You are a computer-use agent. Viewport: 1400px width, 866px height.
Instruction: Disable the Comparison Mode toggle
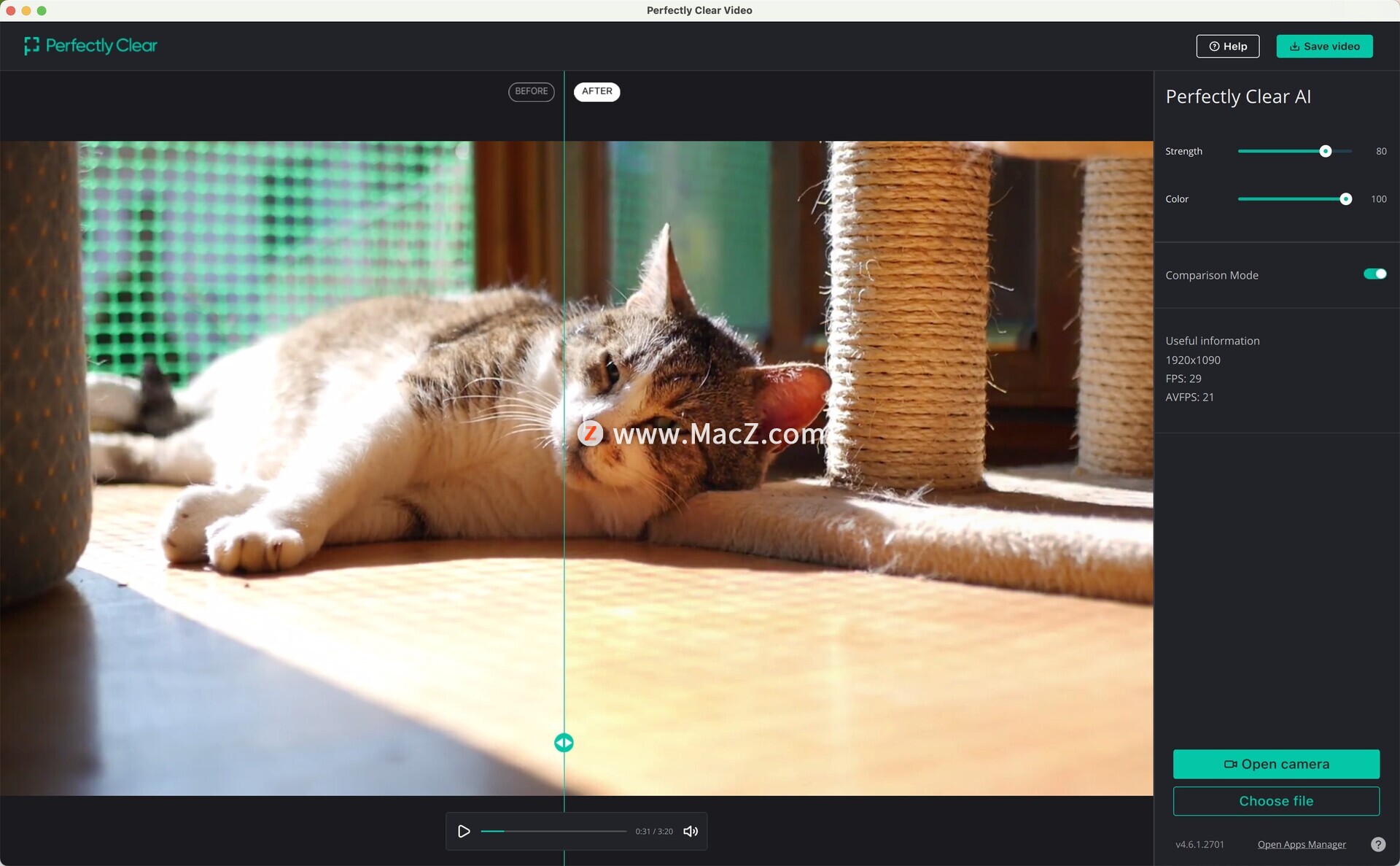pos(1374,274)
